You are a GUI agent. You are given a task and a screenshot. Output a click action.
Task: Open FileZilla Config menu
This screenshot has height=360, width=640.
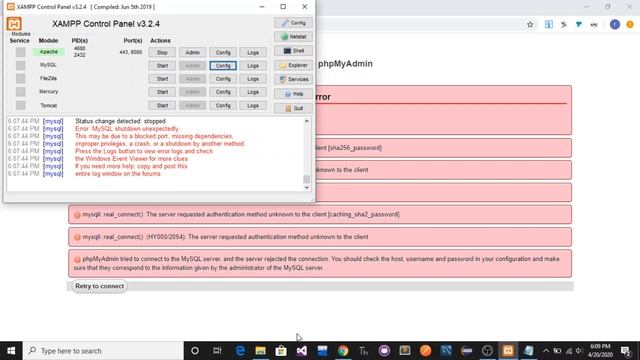click(x=223, y=79)
